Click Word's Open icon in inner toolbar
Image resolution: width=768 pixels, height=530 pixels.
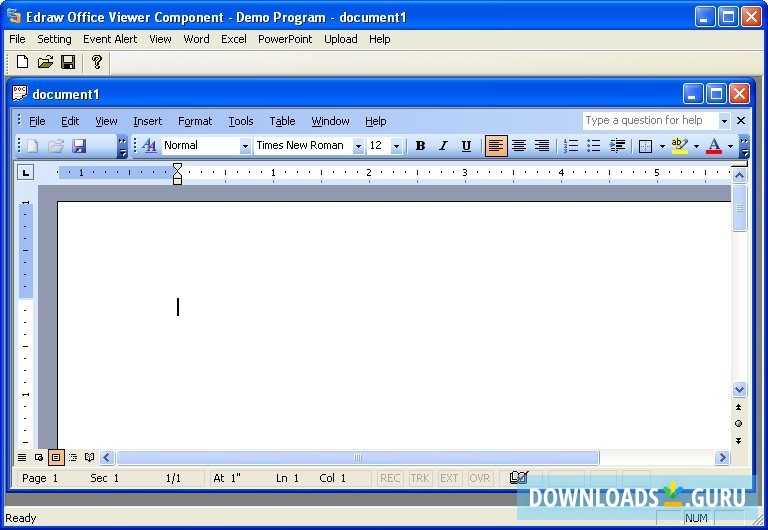coord(55,146)
